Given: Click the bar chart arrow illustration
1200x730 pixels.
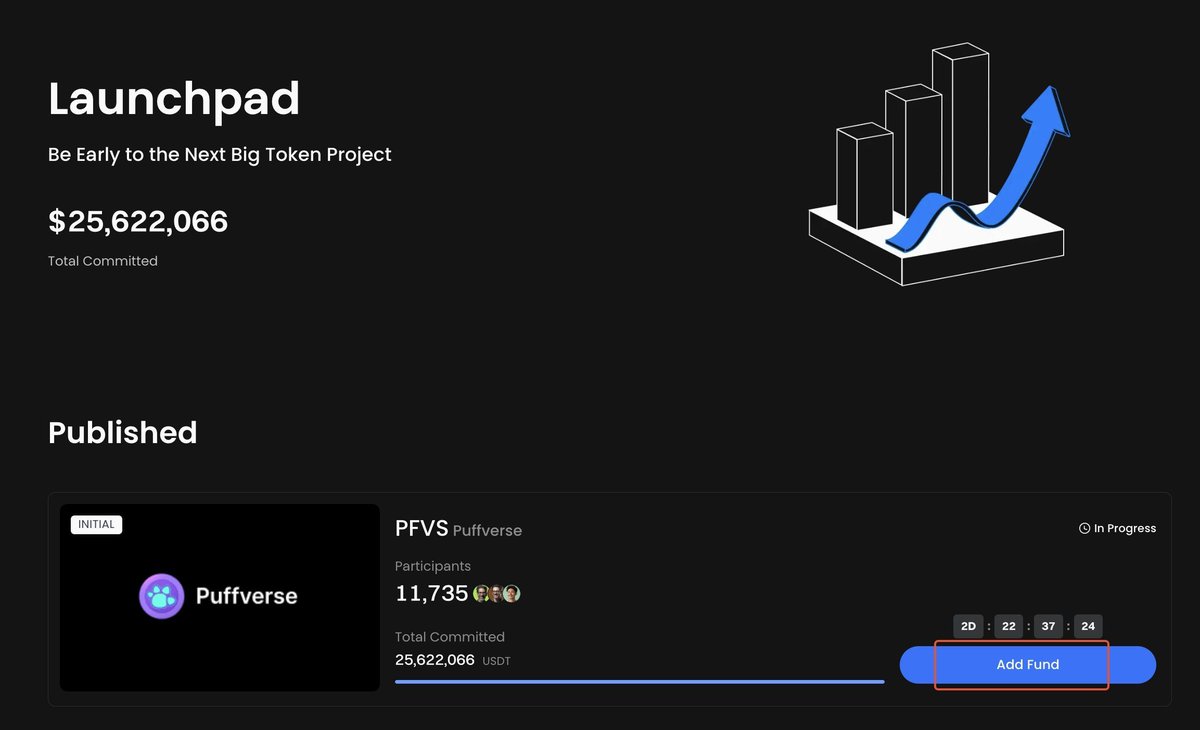Looking at the screenshot, I should click(x=939, y=165).
